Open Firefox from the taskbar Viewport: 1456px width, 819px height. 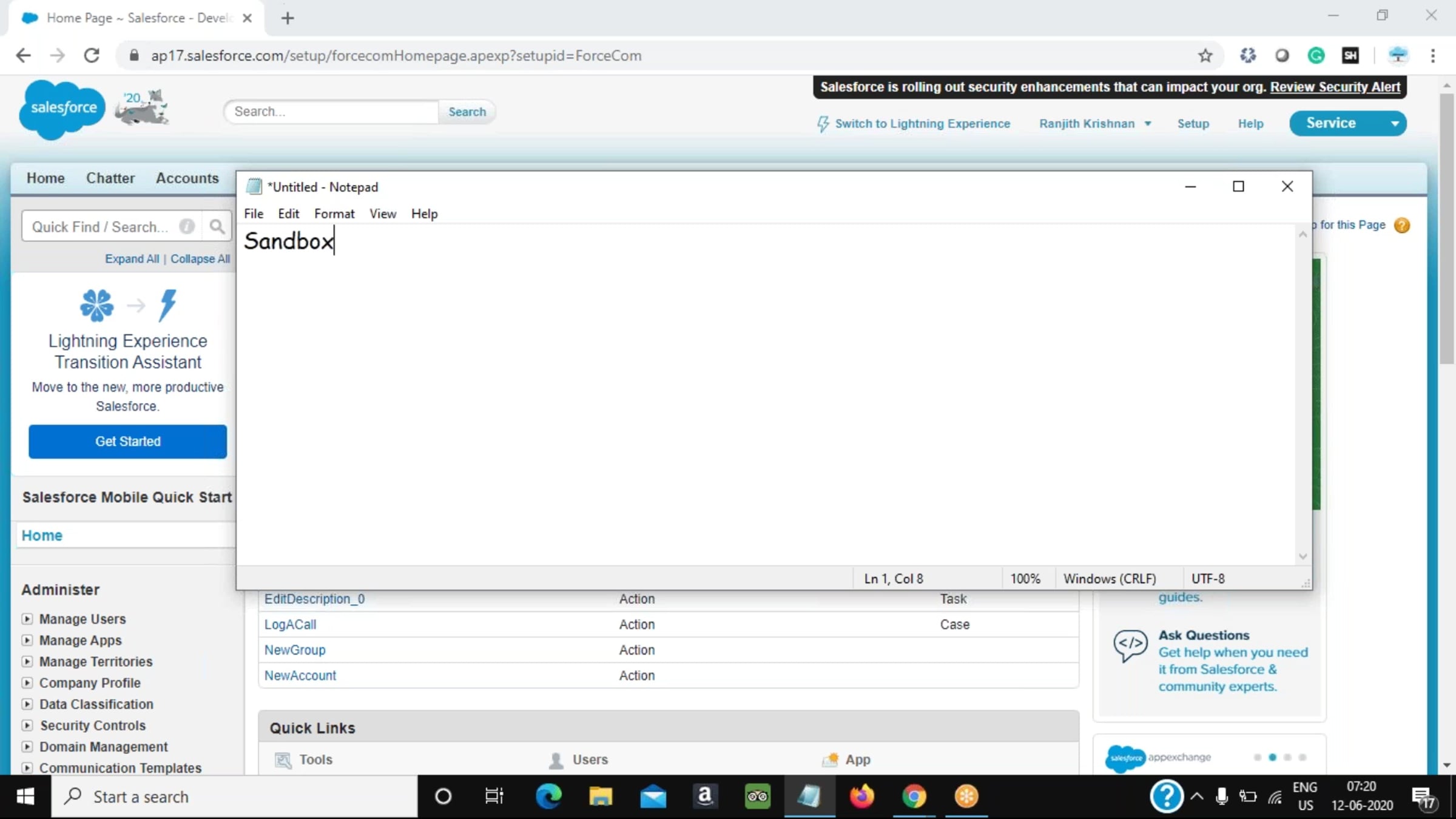point(861,796)
